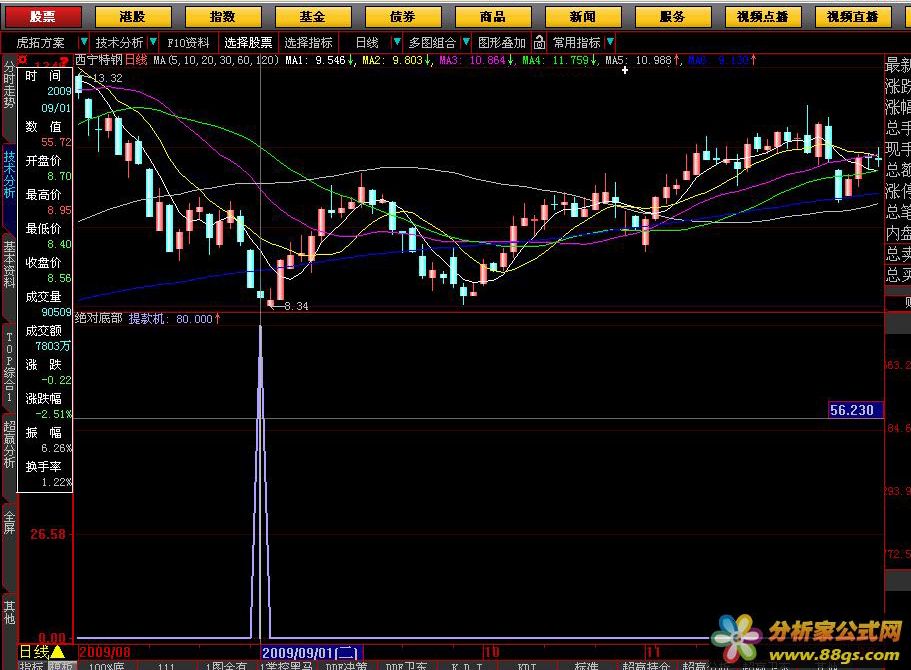This screenshot has width=911, height=670.
Task: Expand the 多图组合 dropdown arrow
Action: coord(463,43)
